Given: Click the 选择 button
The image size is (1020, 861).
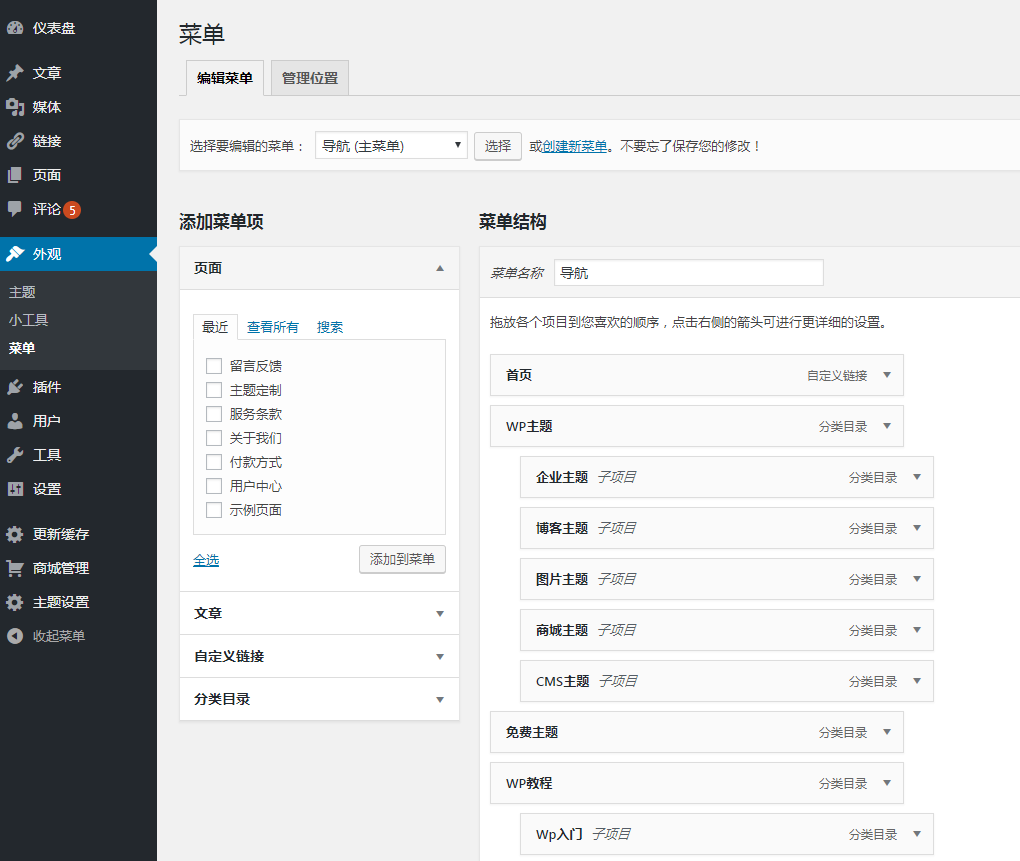Looking at the screenshot, I should click(498, 146).
